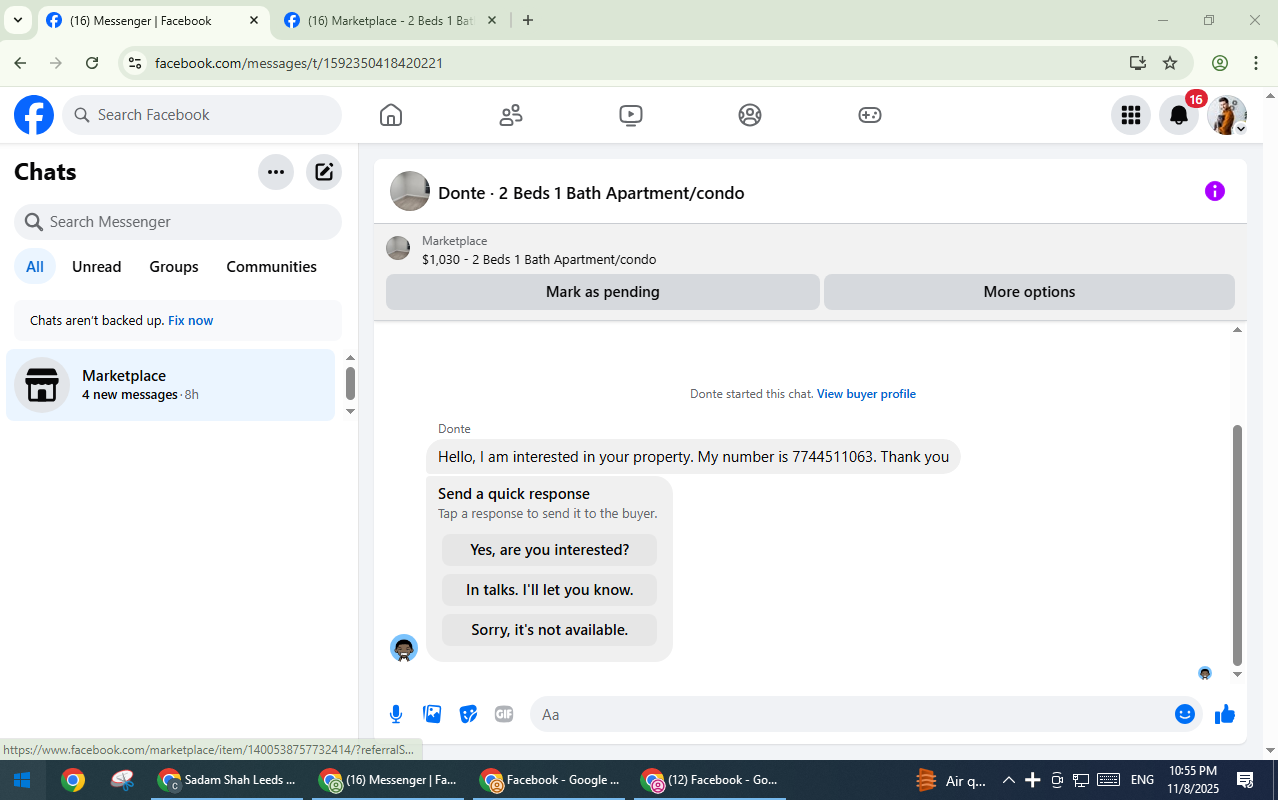
Task: Click the Search Facebook field
Action: pos(202,115)
